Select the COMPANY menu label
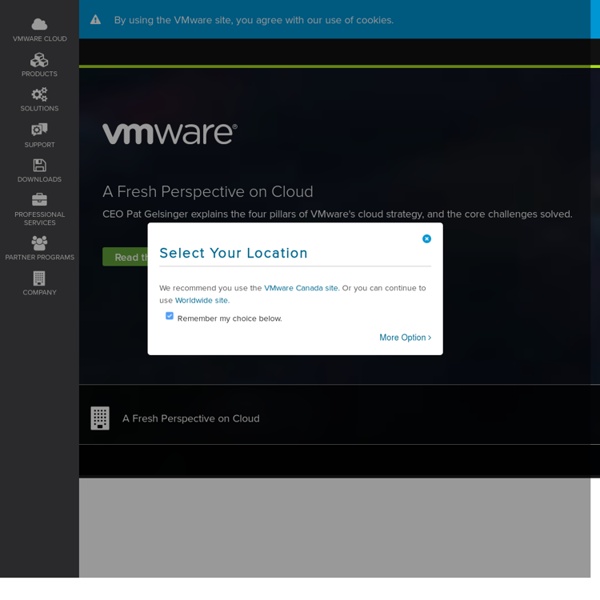The image size is (600, 600). 39,292
